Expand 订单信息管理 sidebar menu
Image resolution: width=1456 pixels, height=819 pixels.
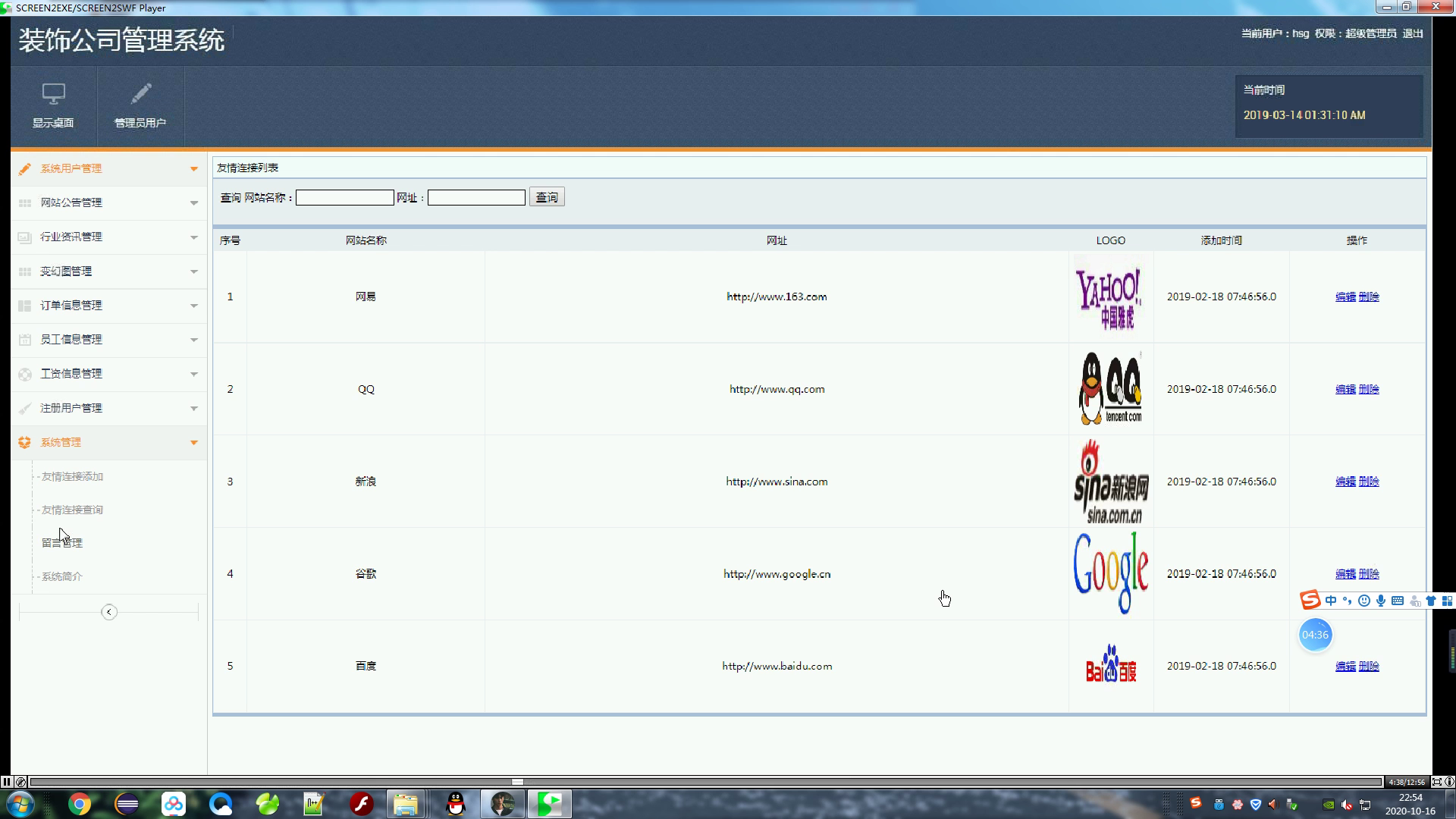[x=108, y=305]
